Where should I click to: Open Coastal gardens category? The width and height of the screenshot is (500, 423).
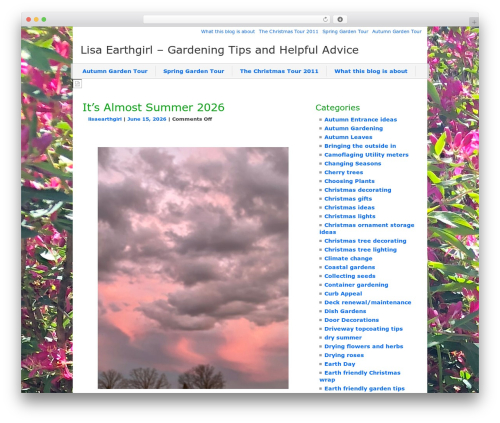[x=350, y=267]
